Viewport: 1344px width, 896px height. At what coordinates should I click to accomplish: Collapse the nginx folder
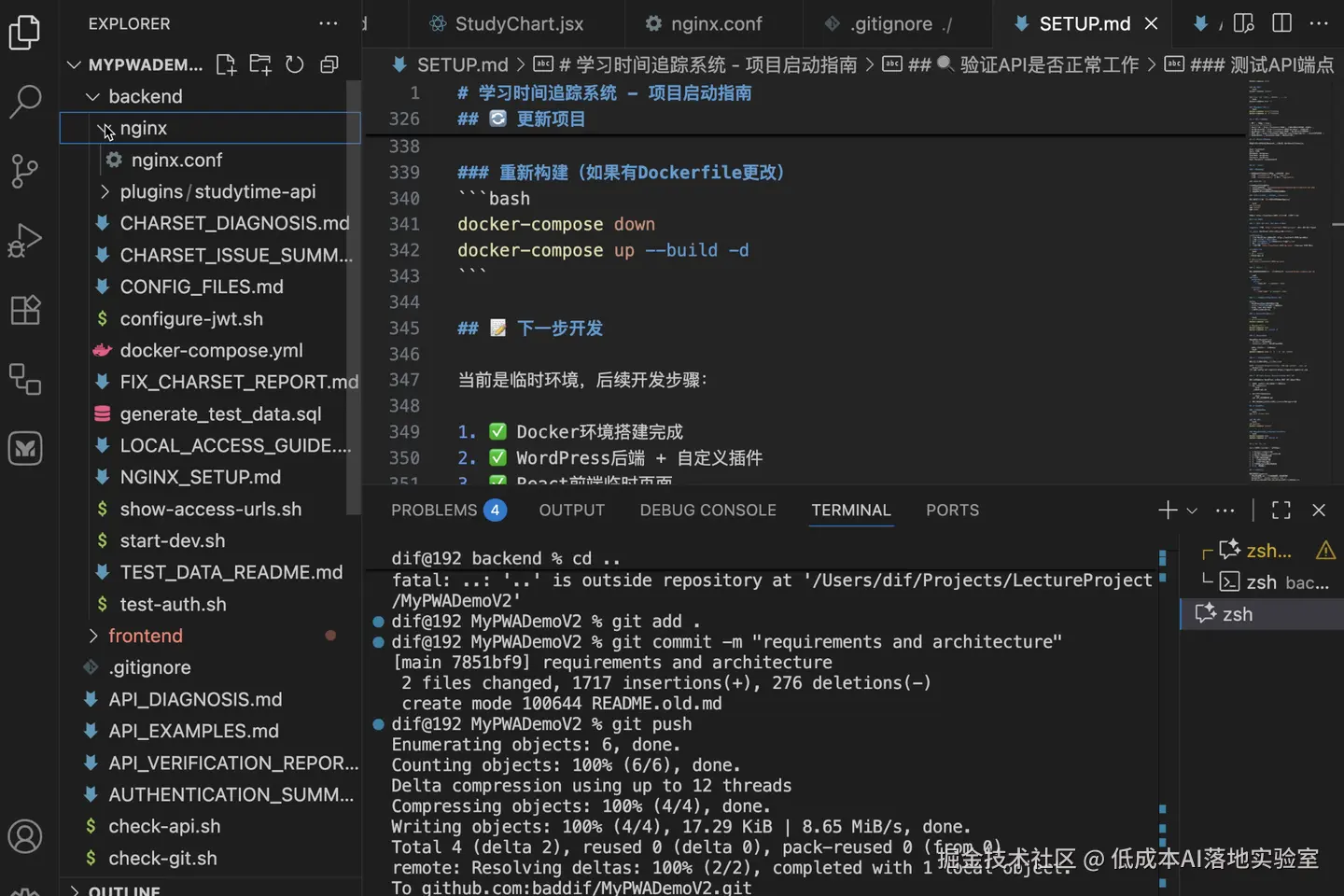(x=104, y=128)
